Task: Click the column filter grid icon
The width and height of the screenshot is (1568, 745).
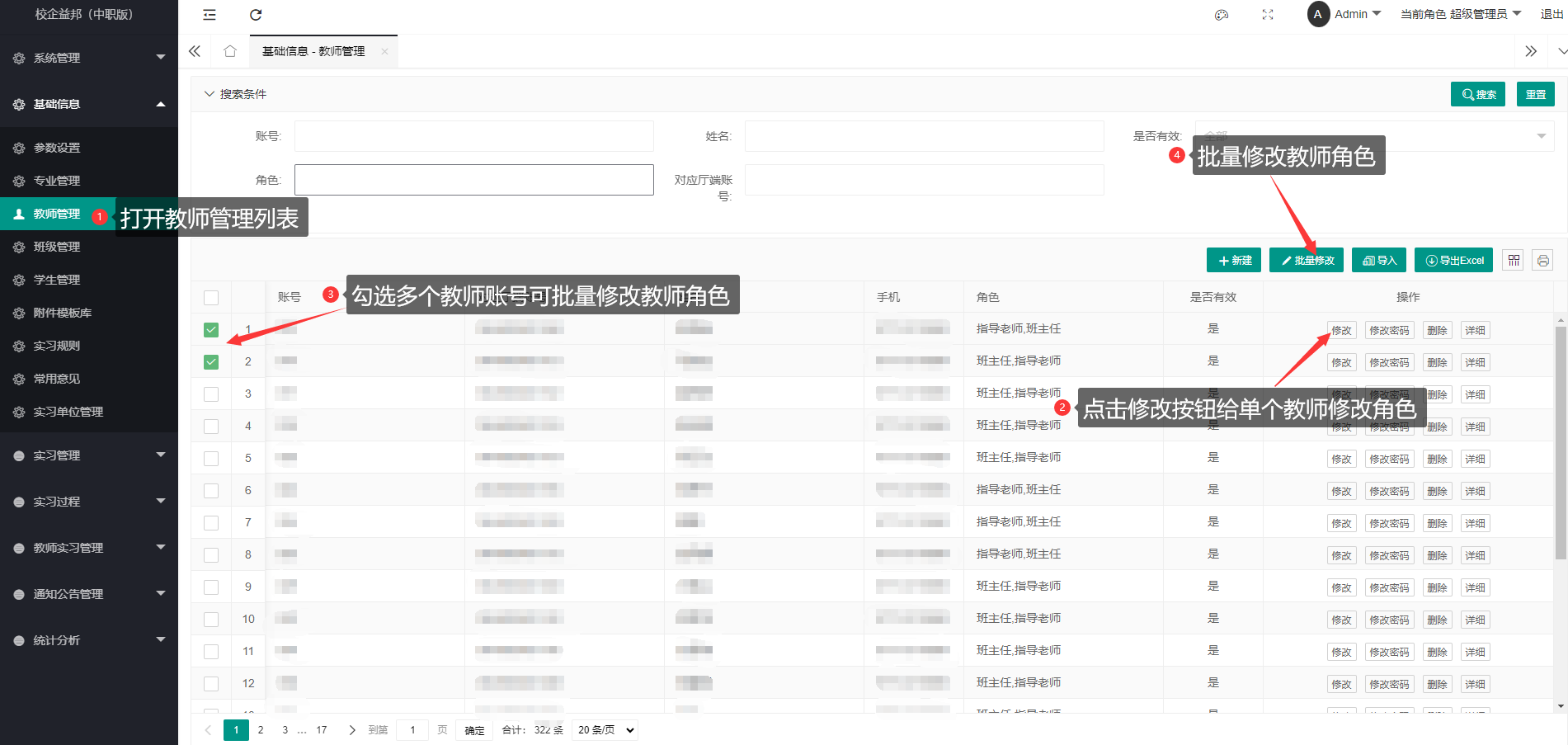Action: (1514, 261)
